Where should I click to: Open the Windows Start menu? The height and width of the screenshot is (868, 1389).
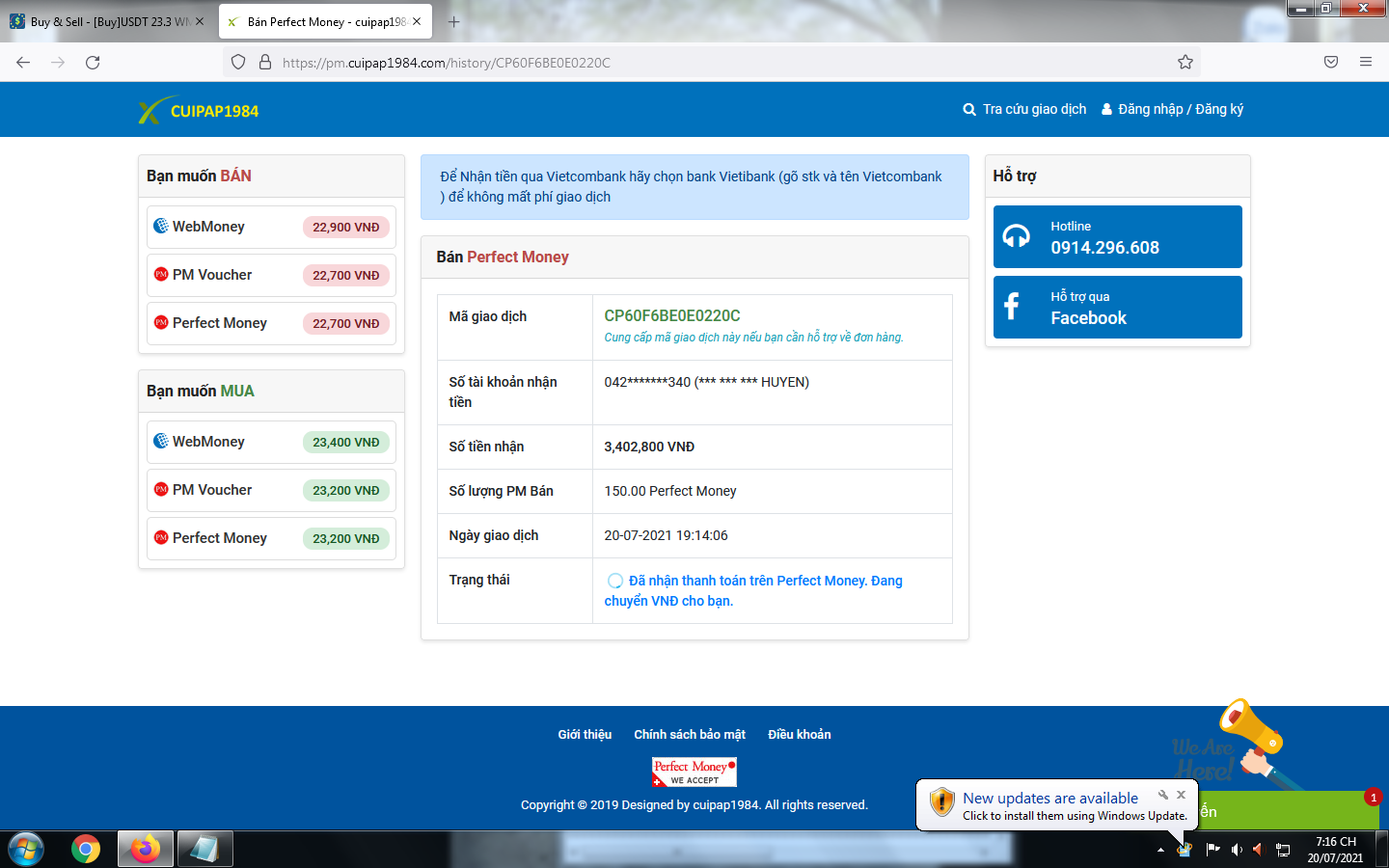tap(25, 850)
